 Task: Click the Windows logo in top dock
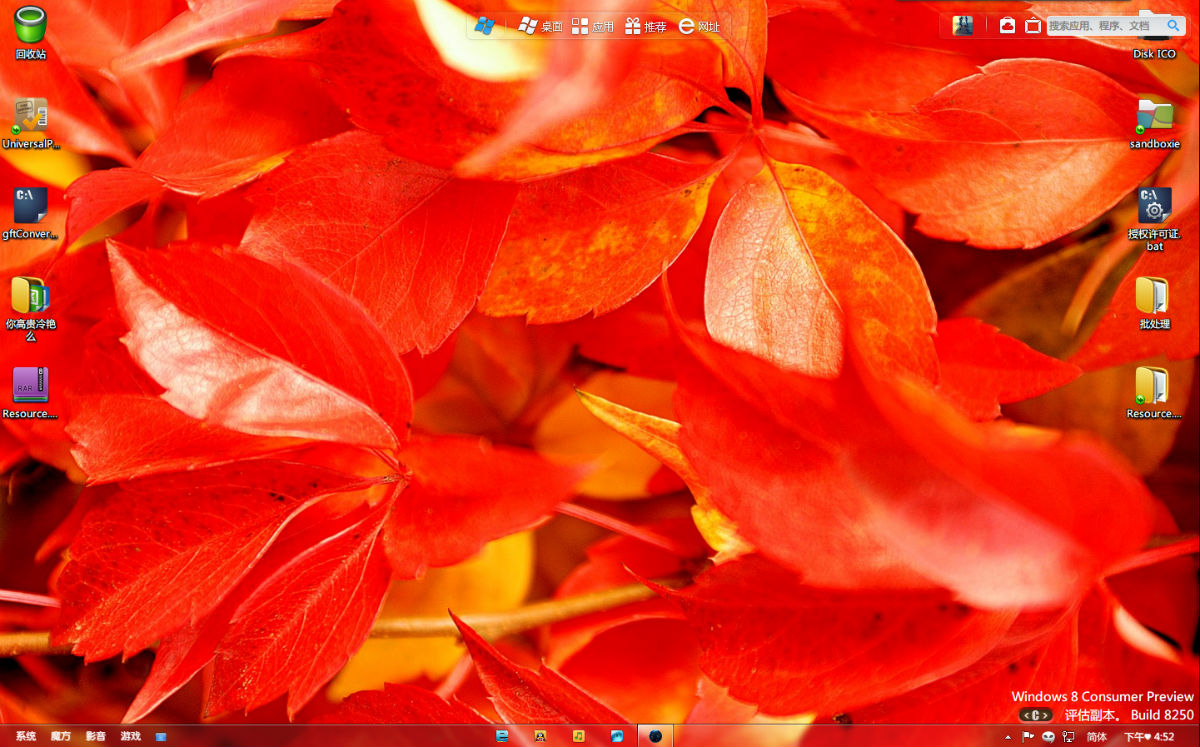pyautogui.click(x=485, y=26)
